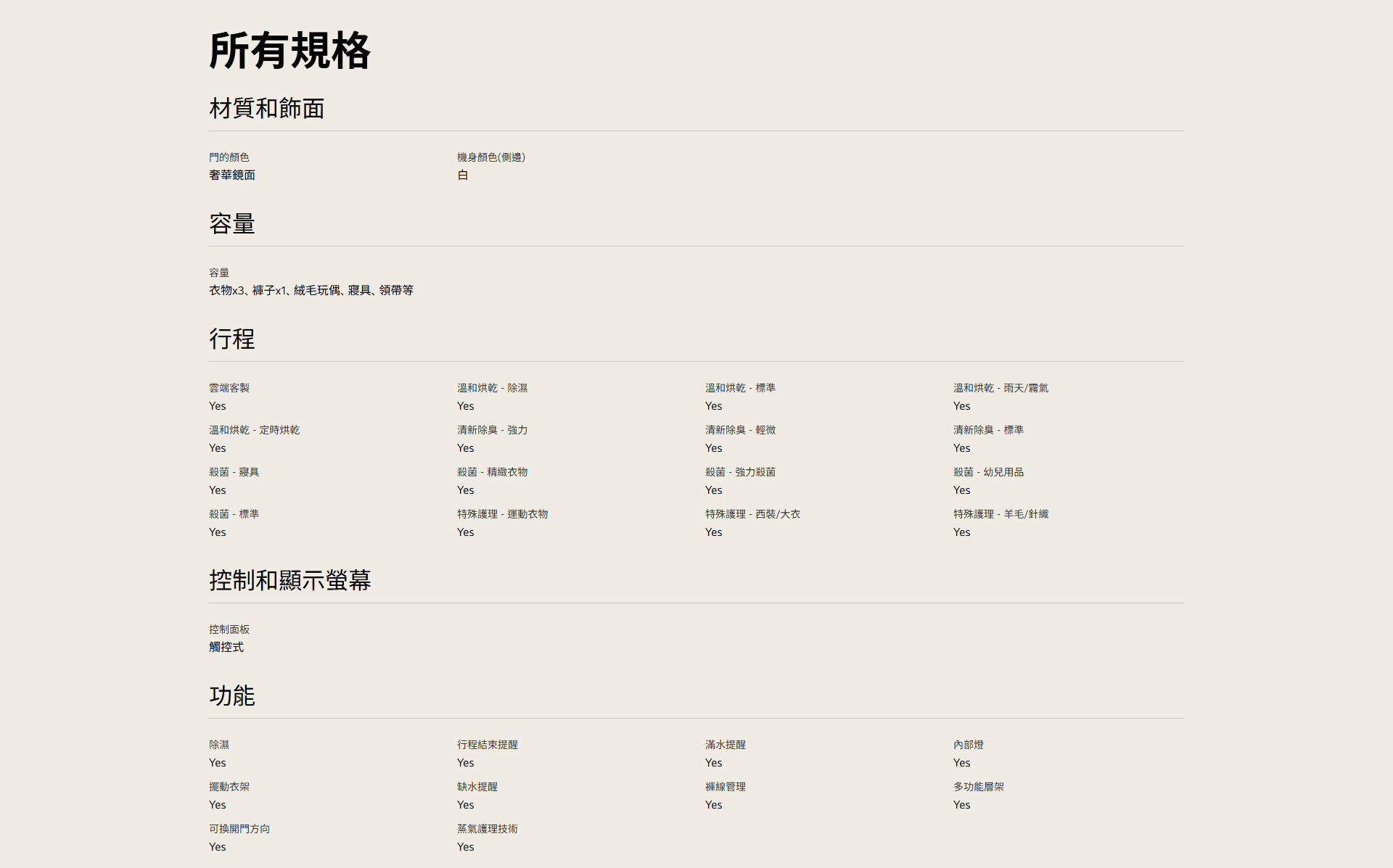This screenshot has height=868, width=1393.
Task: Select the 機身顏色(側邊) spec label
Action: 490,157
